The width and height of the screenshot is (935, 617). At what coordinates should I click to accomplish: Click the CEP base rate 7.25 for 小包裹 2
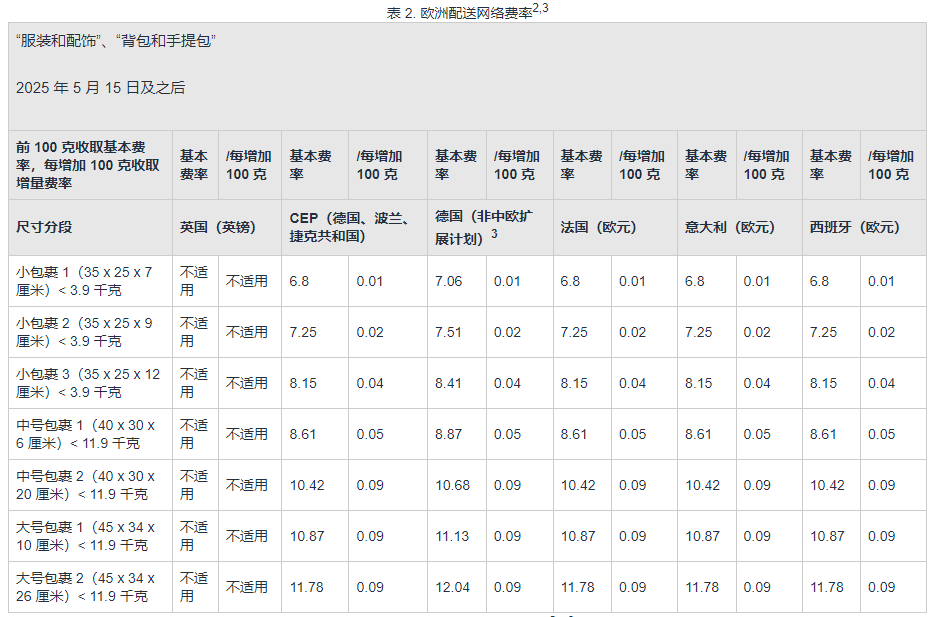[x=303, y=332]
